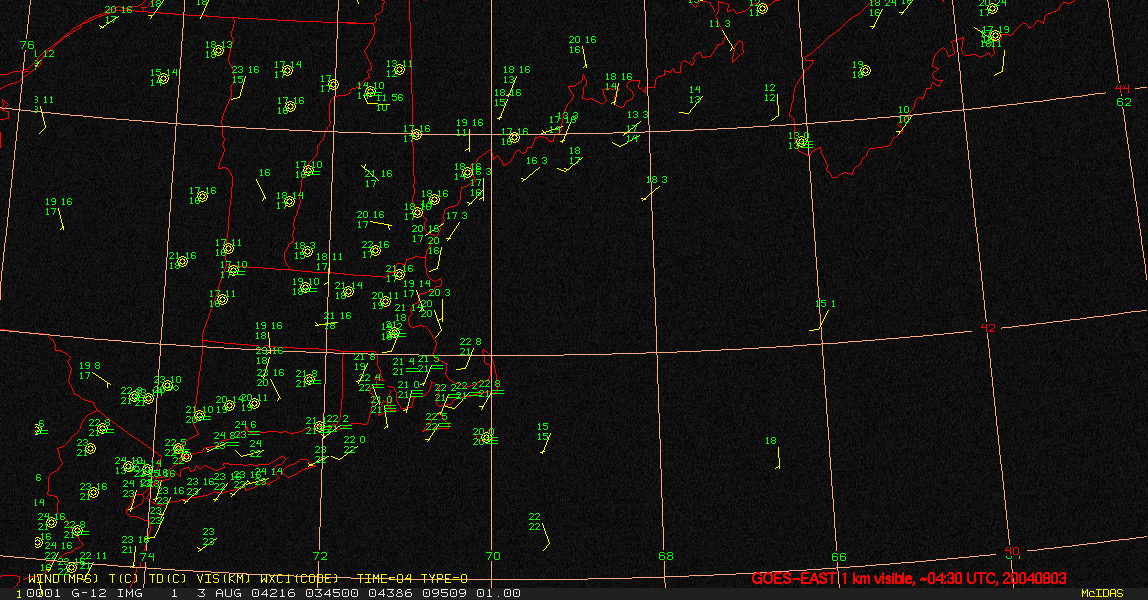
Task: Click 09509 in the status line
Action: click(x=444, y=593)
